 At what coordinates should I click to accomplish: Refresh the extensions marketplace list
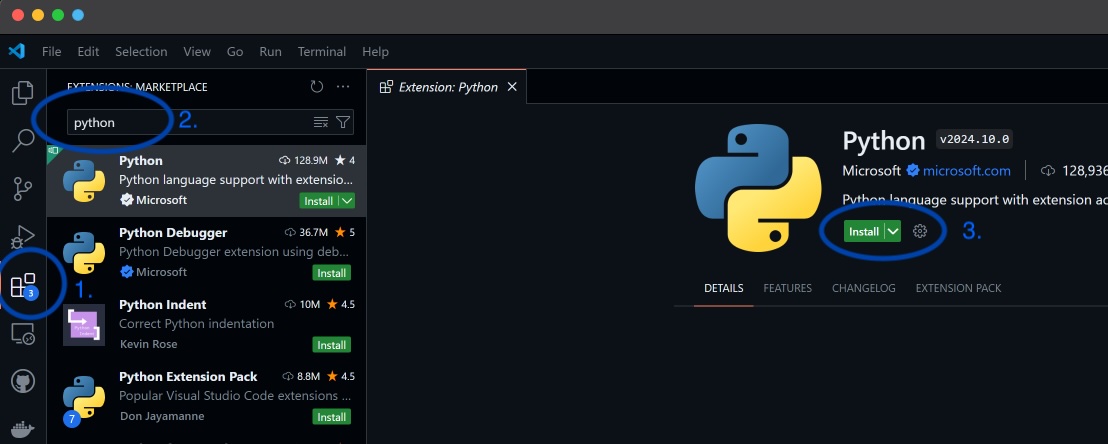(x=317, y=87)
